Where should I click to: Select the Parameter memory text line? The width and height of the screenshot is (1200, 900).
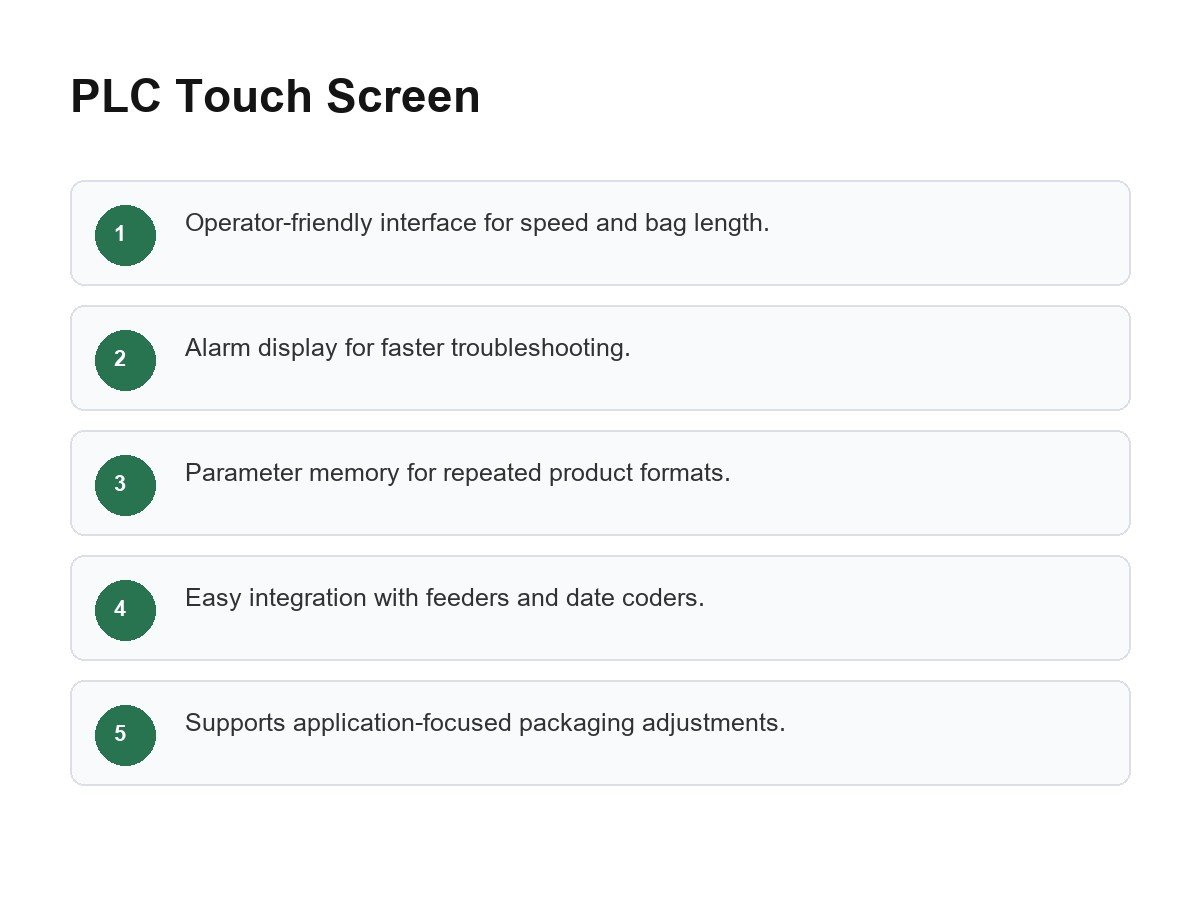tap(458, 473)
